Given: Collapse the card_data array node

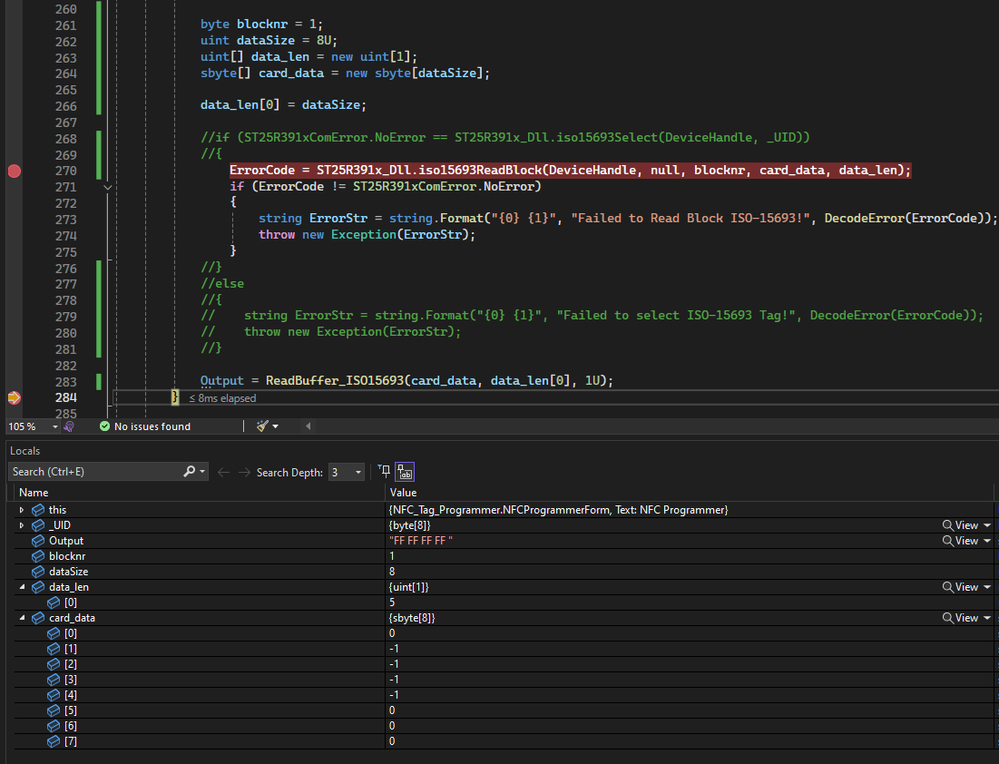Looking at the screenshot, I should tap(22, 618).
